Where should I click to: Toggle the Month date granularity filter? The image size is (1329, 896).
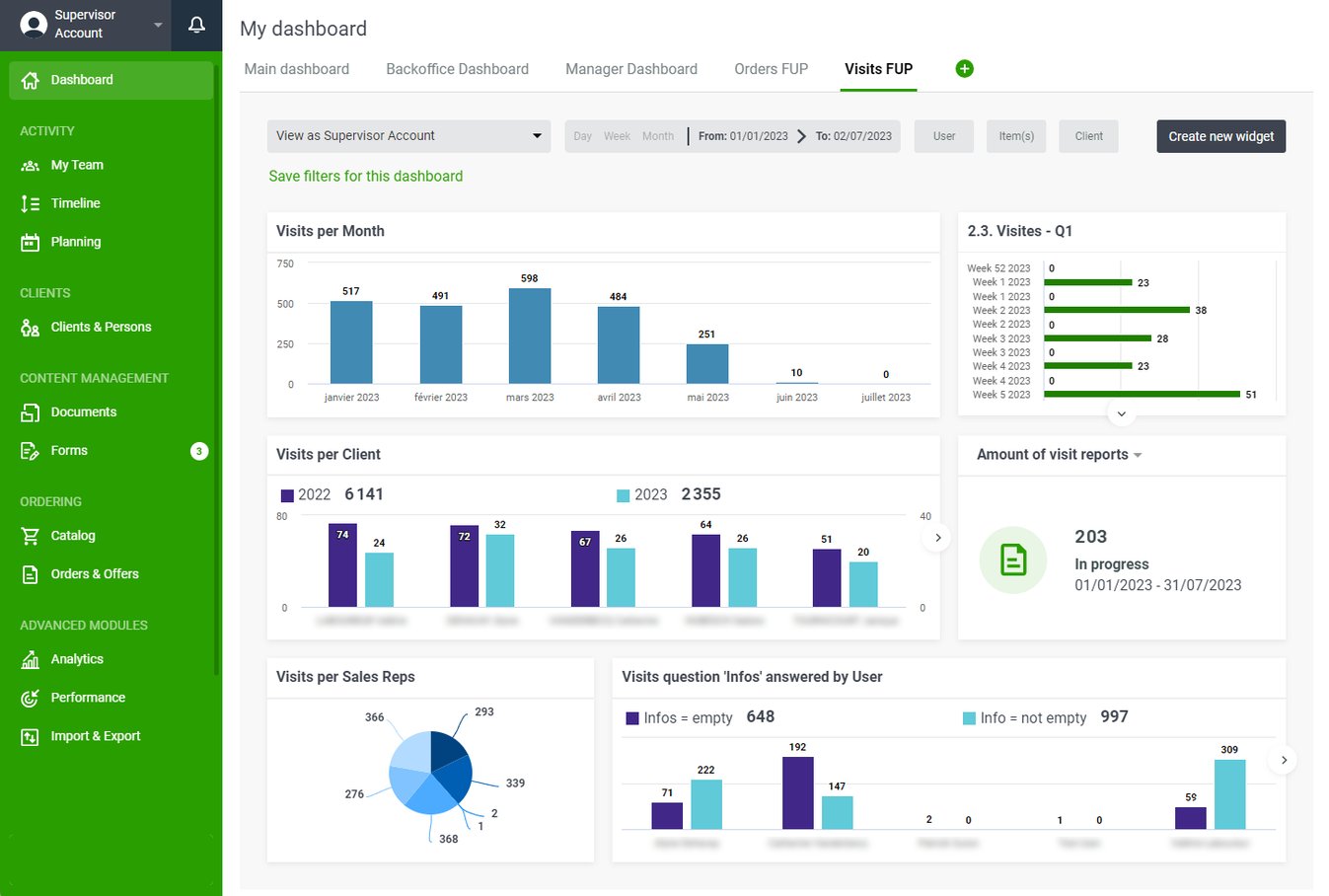pos(658,135)
